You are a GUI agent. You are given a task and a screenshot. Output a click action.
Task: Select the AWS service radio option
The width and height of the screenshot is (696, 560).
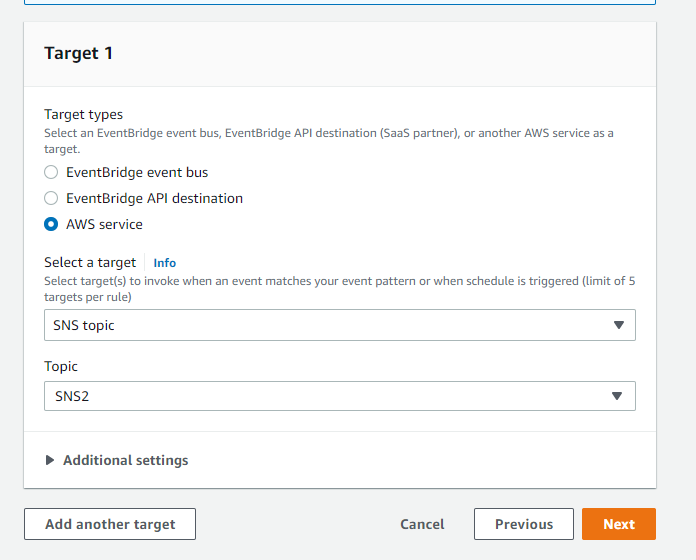click(x=51, y=224)
